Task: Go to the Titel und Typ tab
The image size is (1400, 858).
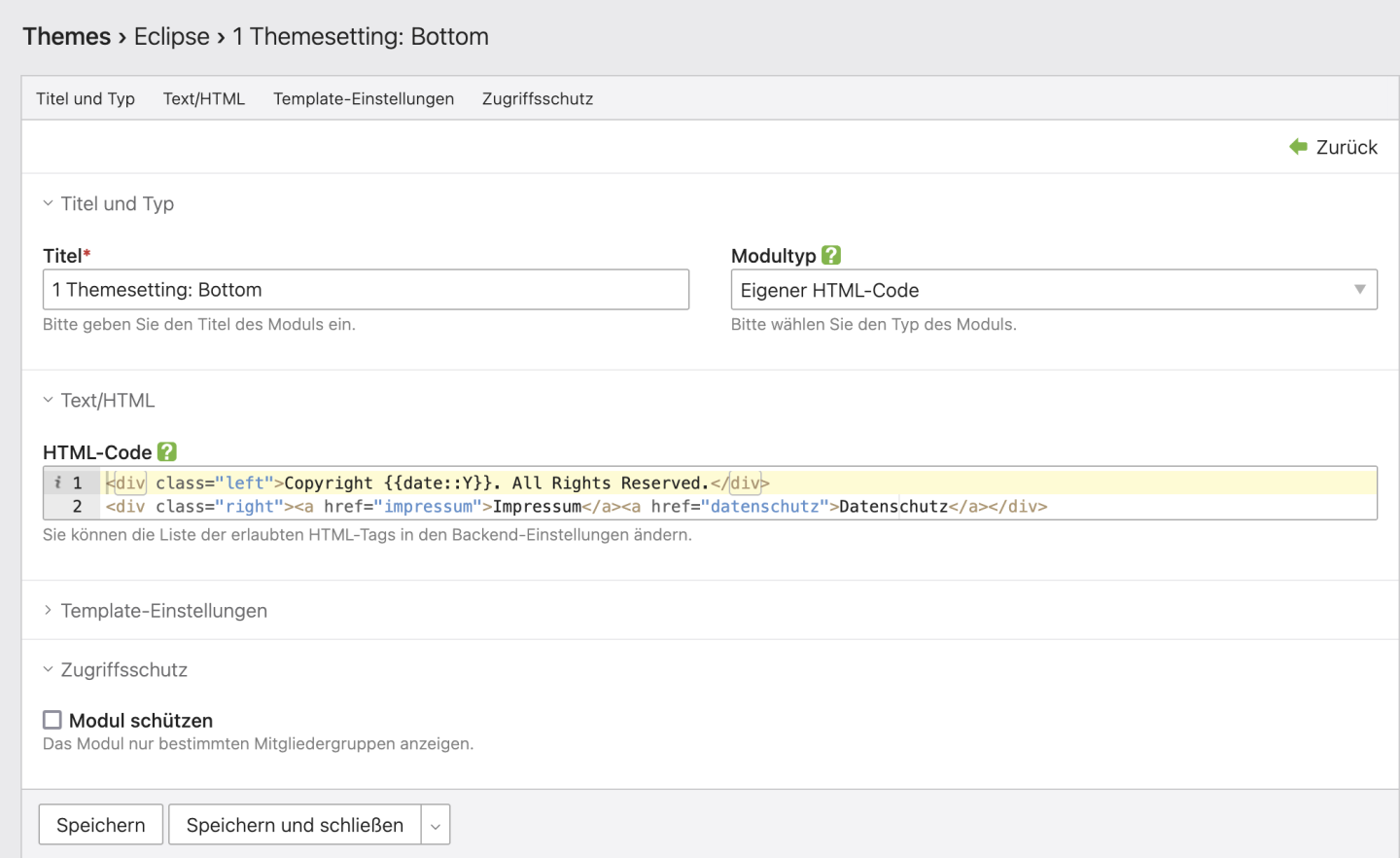Action: (x=86, y=98)
